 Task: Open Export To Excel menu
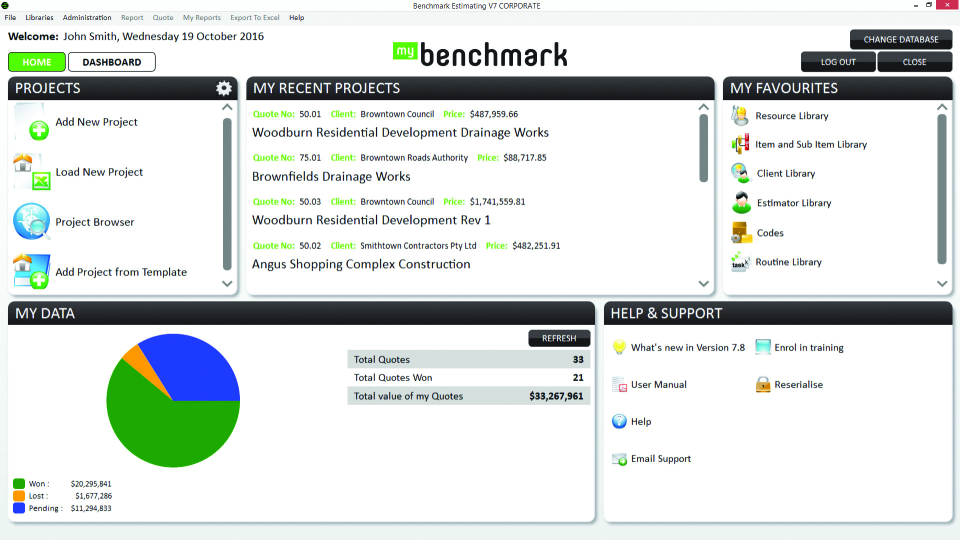[x=255, y=17]
